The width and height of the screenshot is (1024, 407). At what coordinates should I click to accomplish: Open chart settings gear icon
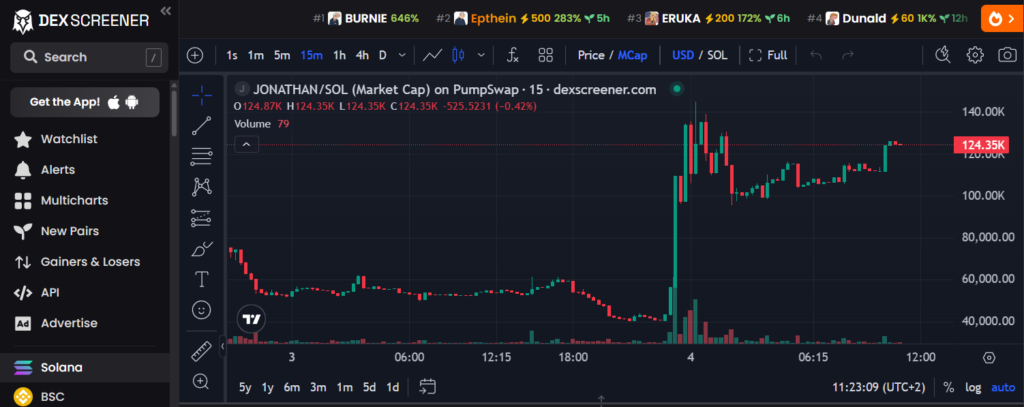point(976,55)
